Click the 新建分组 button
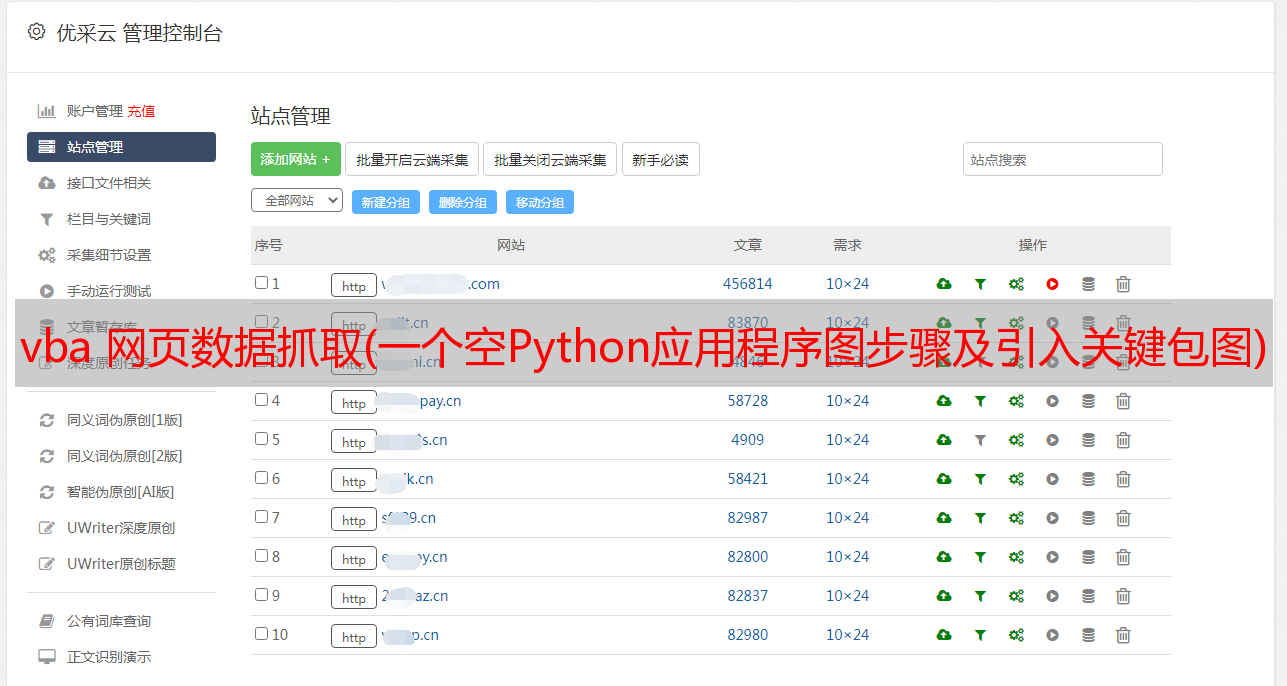The height and width of the screenshot is (686, 1287). 385,202
